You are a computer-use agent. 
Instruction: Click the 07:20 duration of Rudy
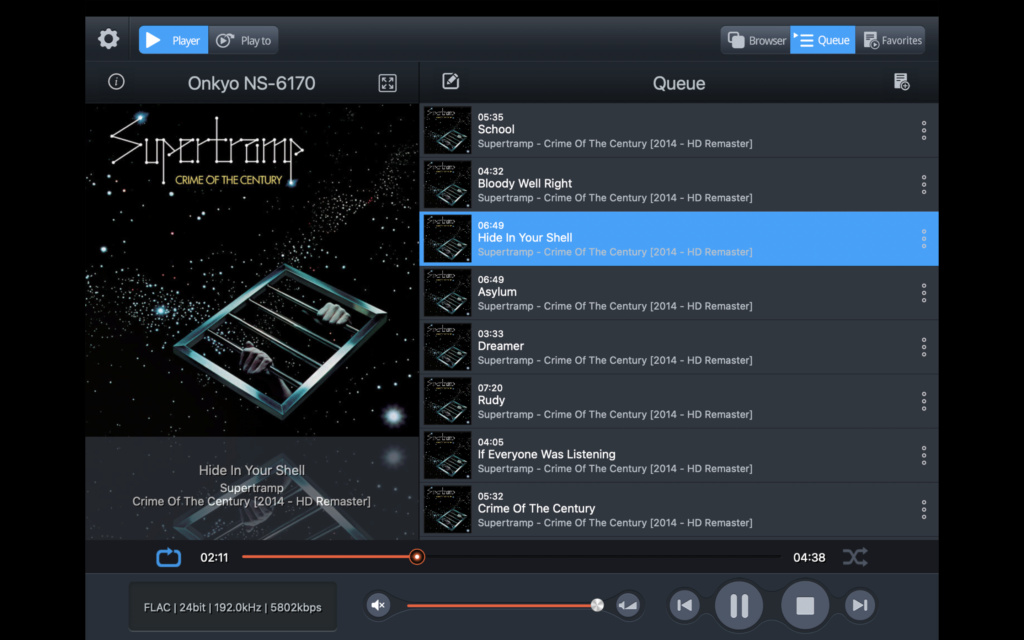490,388
